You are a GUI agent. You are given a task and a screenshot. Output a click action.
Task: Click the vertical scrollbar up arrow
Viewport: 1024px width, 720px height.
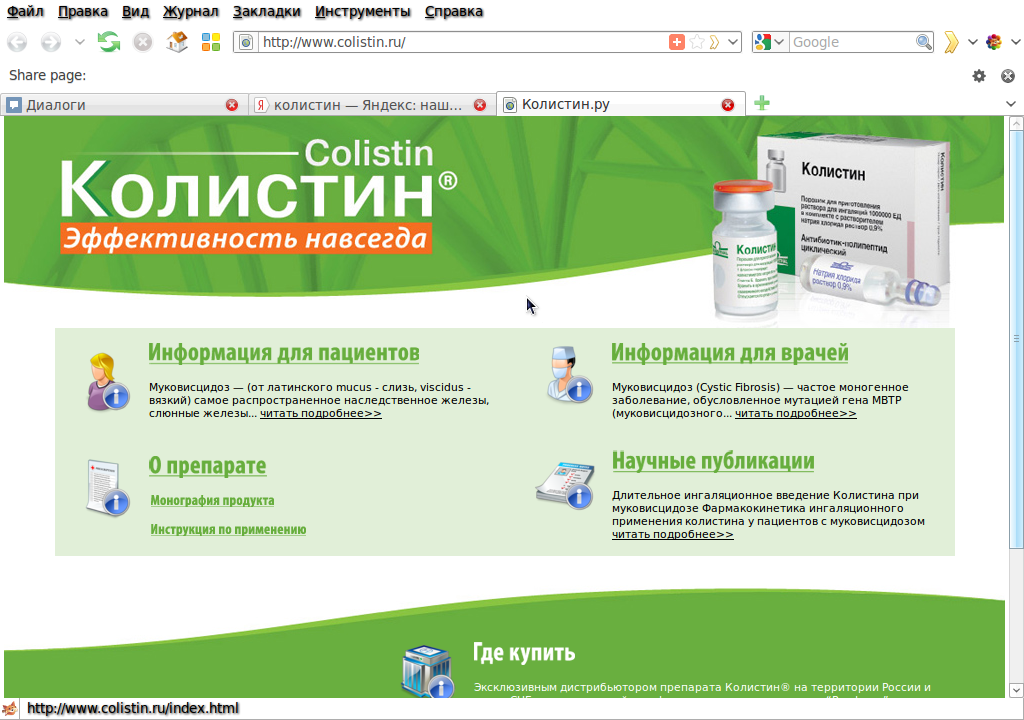tap(1016, 123)
